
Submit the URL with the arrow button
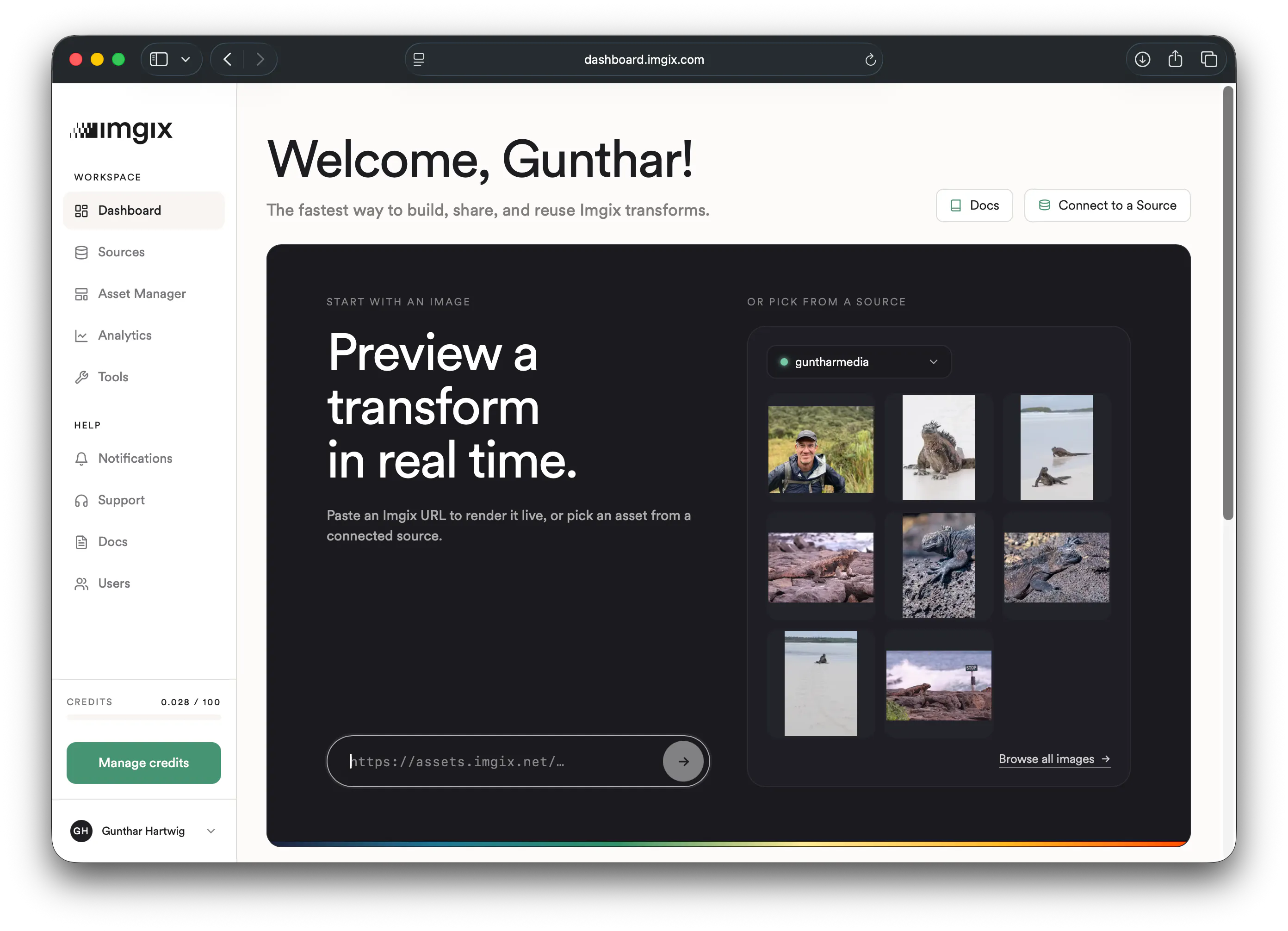683,761
